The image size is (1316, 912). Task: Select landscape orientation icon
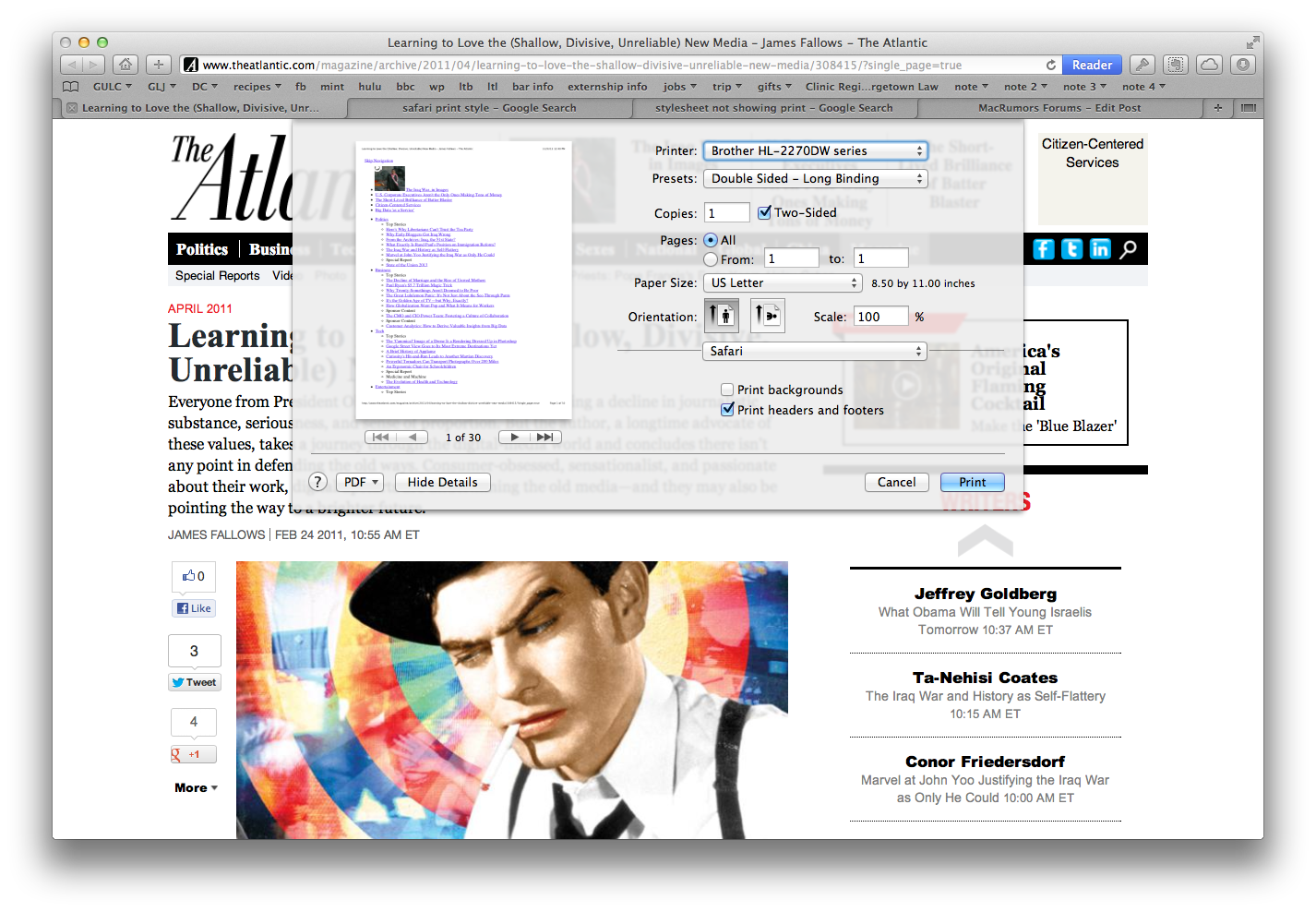click(768, 316)
